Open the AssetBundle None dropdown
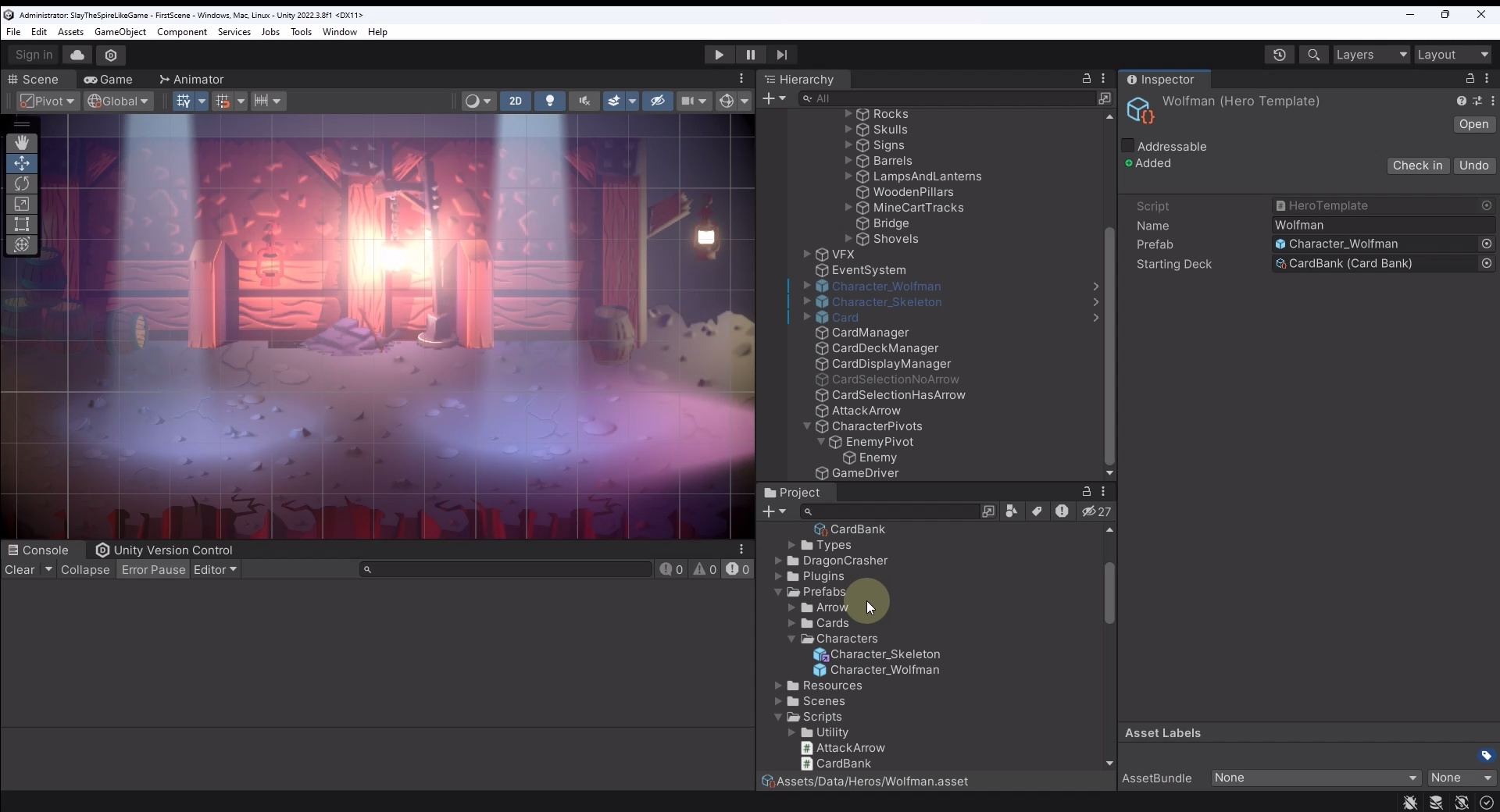 pyautogui.click(x=1315, y=778)
